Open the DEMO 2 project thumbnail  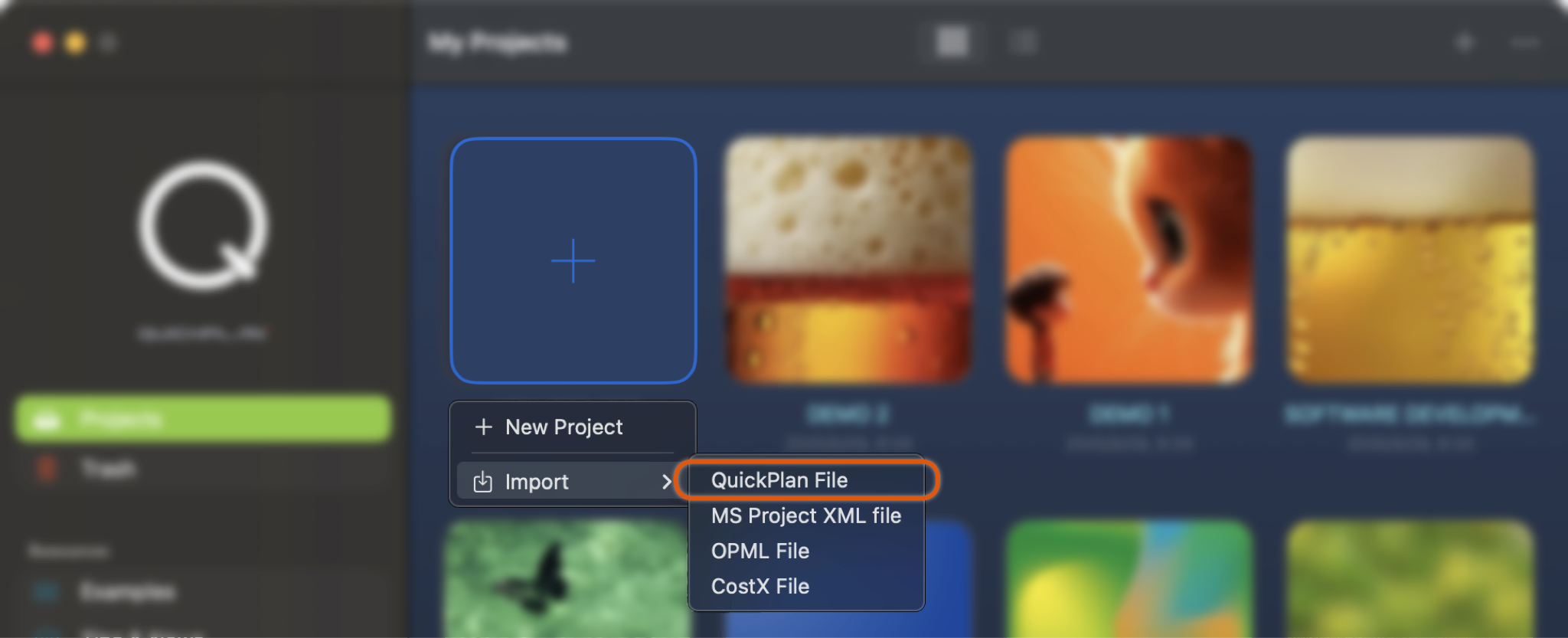(x=848, y=260)
